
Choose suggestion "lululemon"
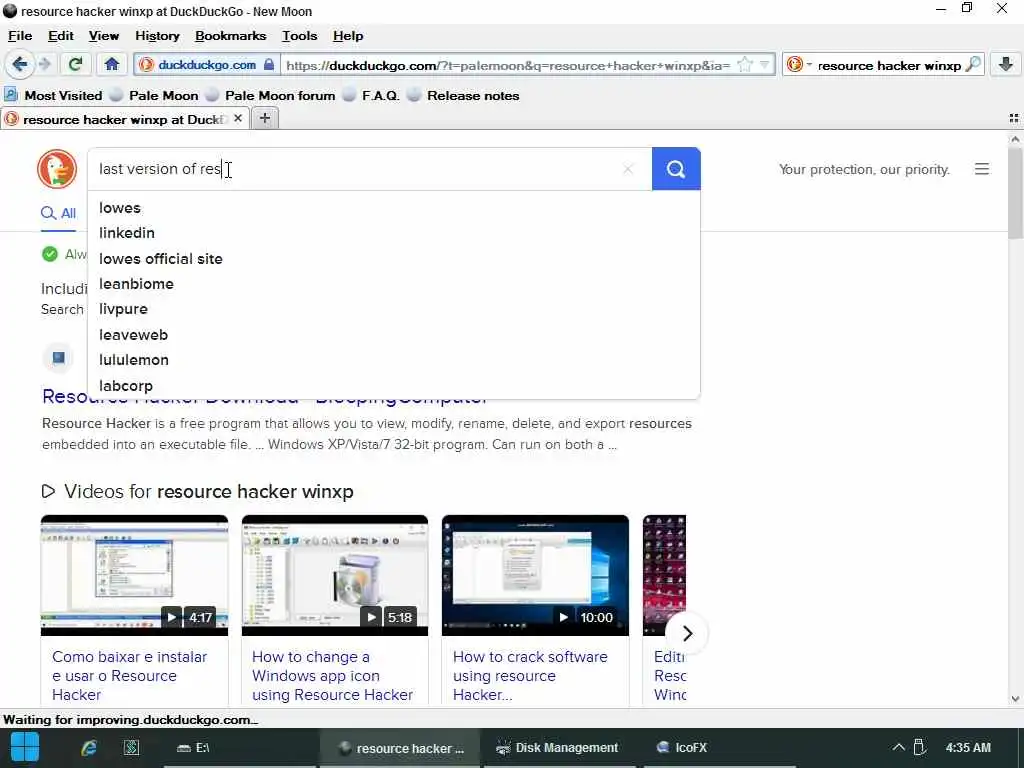394,360
